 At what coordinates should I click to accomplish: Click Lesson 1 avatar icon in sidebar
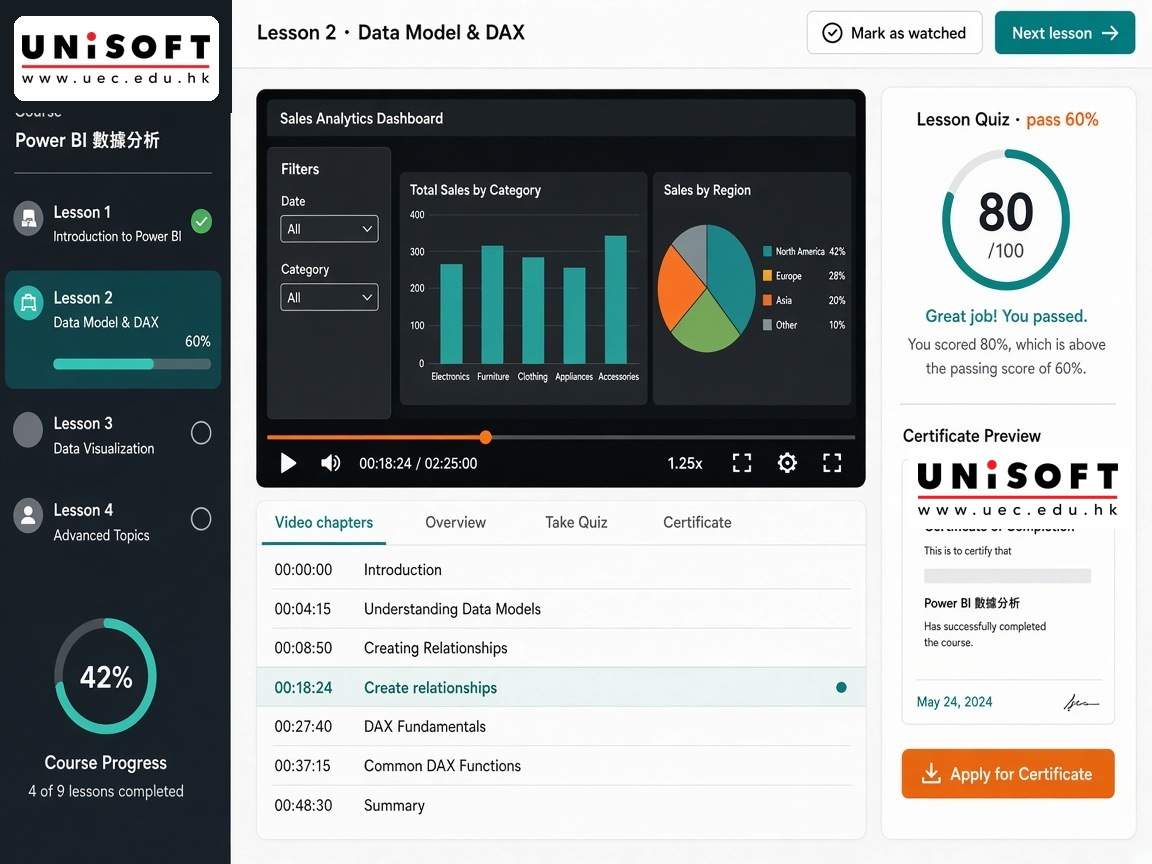29,219
